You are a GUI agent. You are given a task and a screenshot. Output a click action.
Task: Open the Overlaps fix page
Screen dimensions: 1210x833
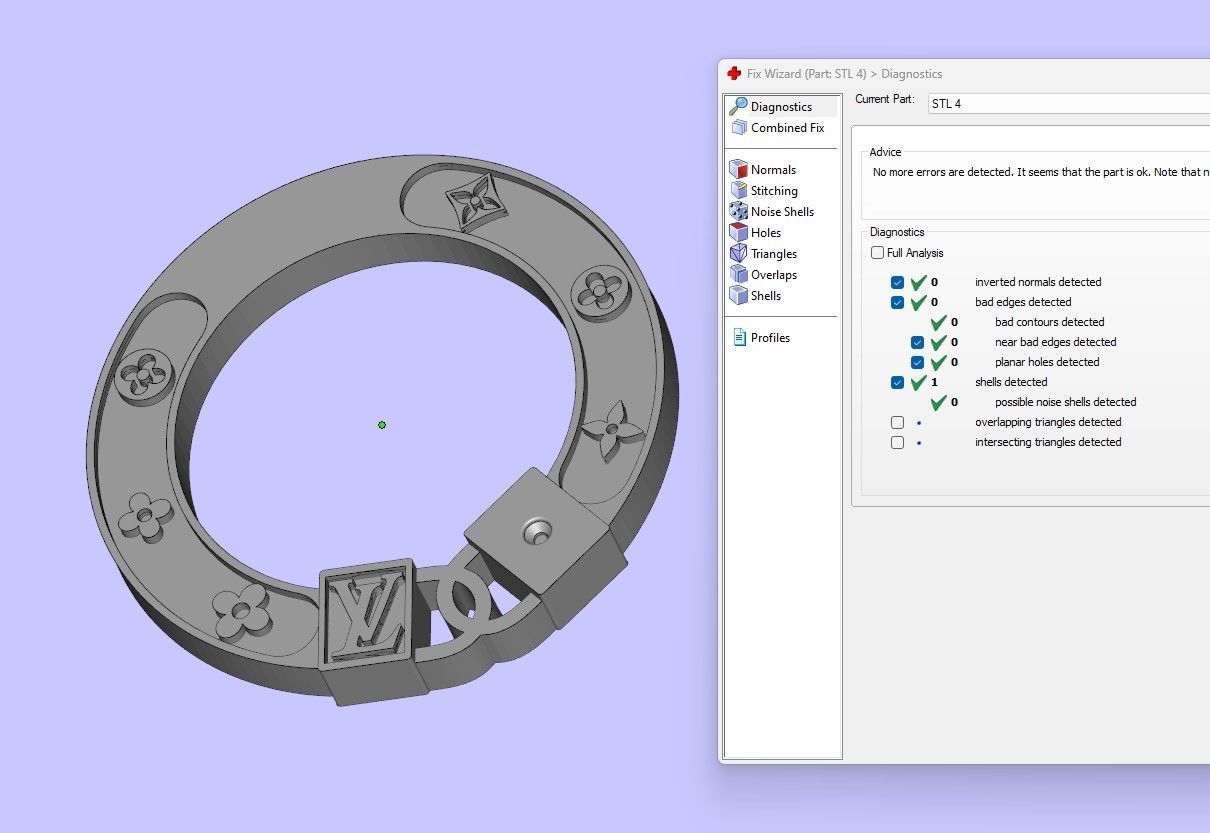pos(774,275)
